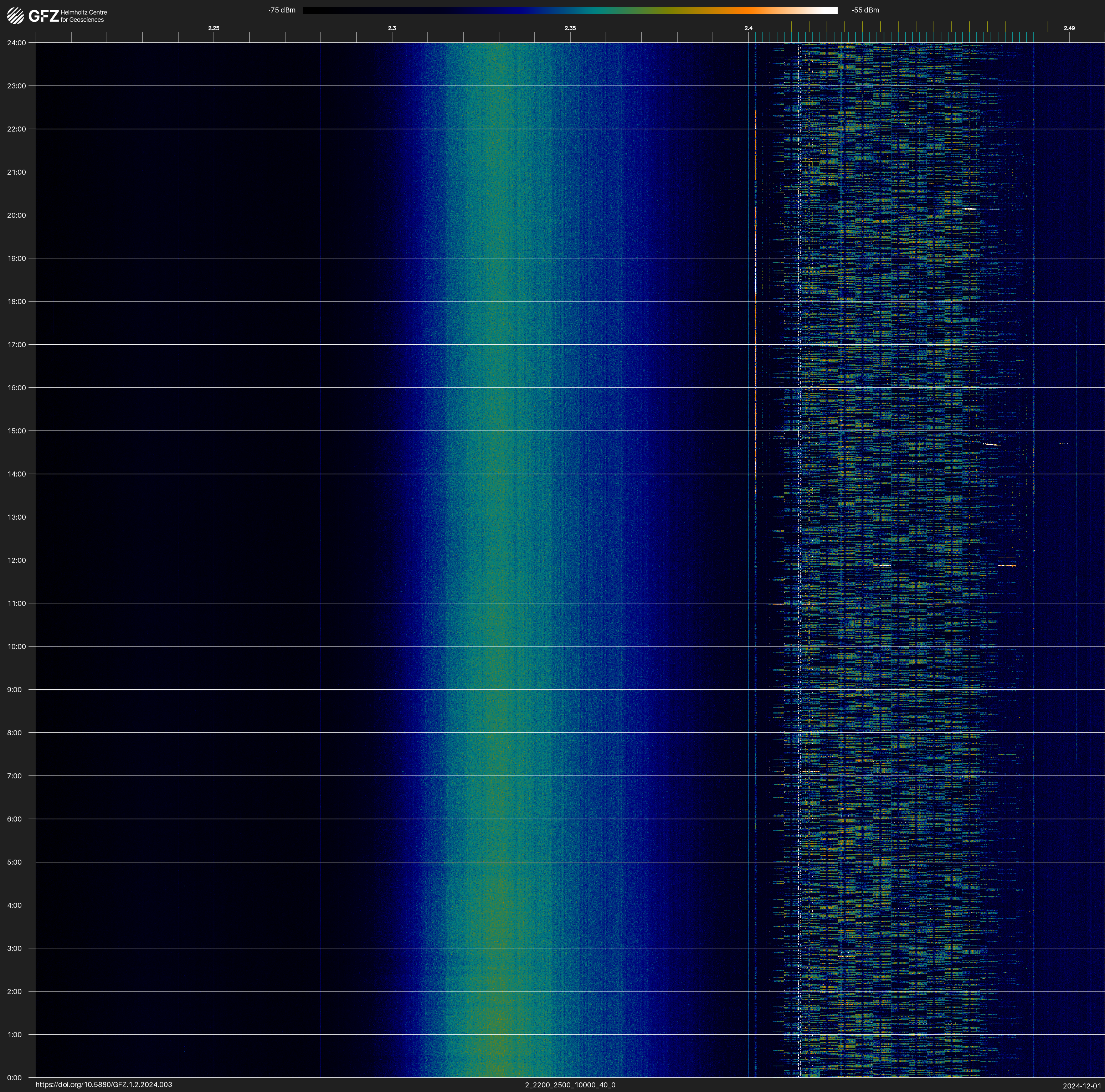The image size is (1105, 1092).
Task: Open the doi.org GFZ dataset link
Action: 103,1085
